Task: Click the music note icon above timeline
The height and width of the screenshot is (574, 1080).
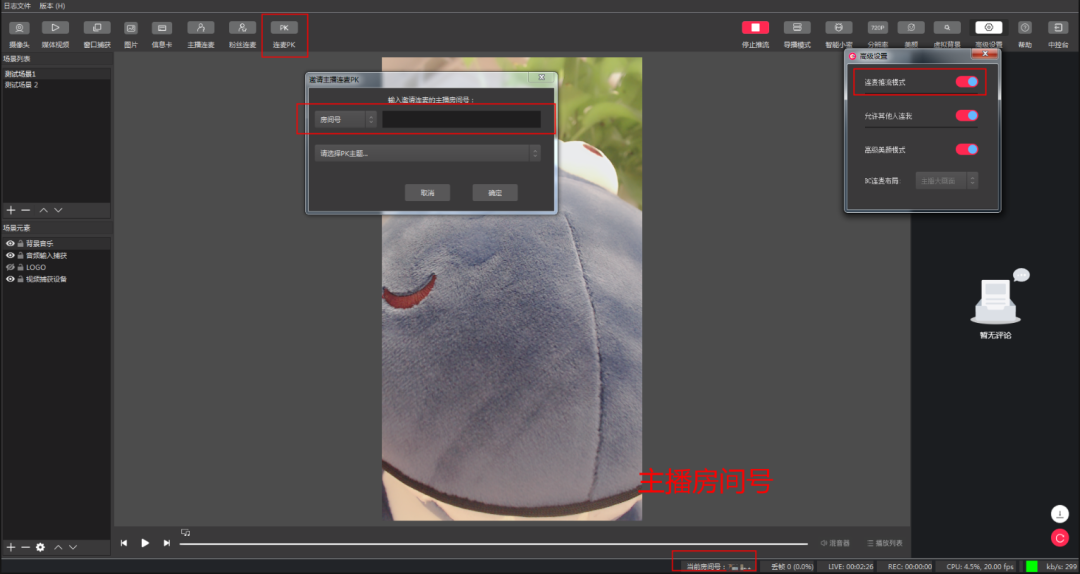Action: point(185,532)
